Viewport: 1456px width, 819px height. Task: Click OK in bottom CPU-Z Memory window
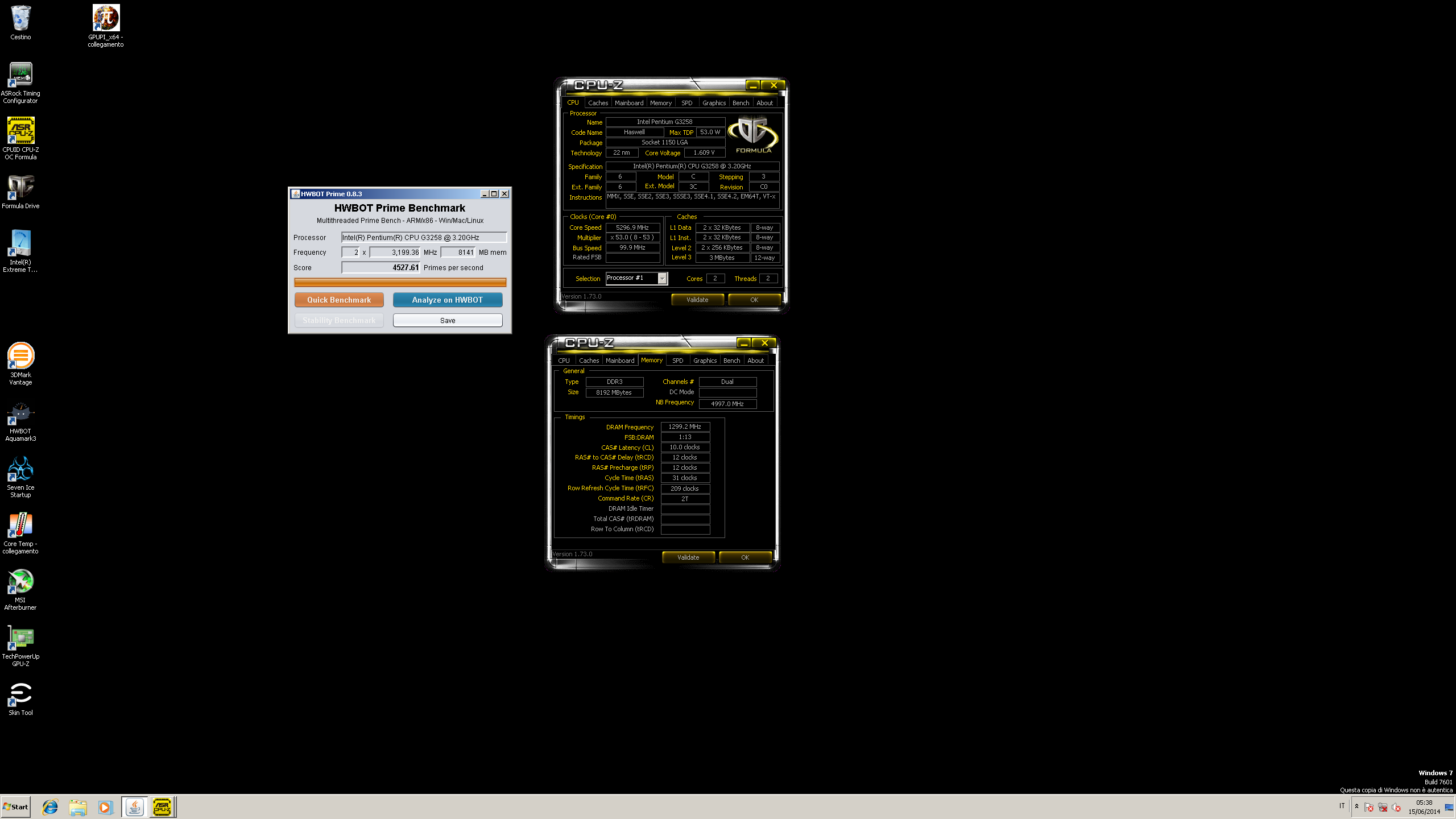click(745, 557)
